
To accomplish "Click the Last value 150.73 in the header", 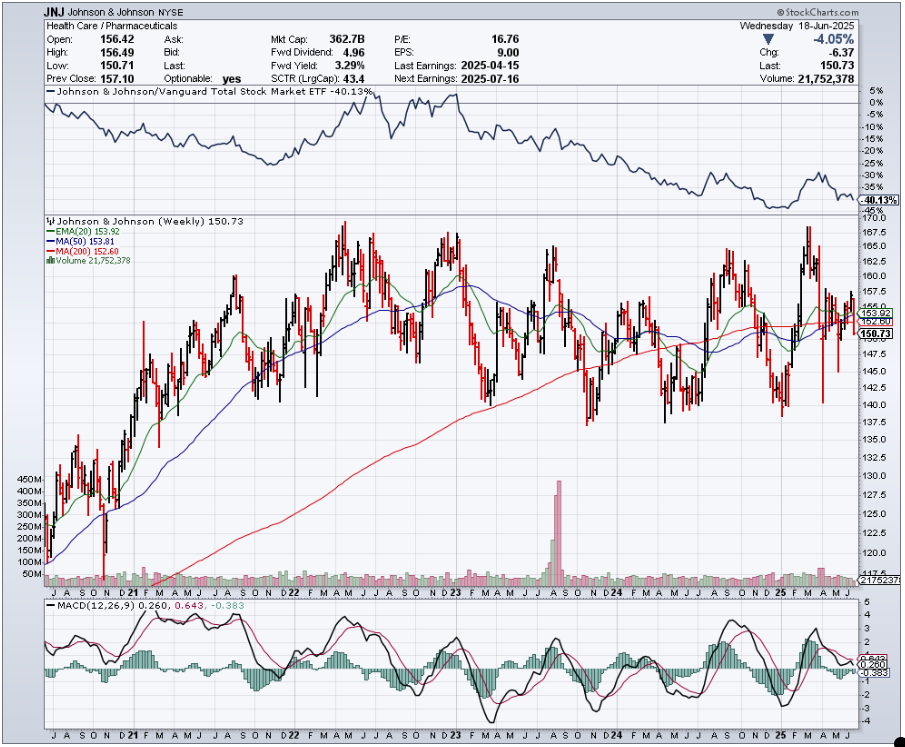I will coord(837,65).
